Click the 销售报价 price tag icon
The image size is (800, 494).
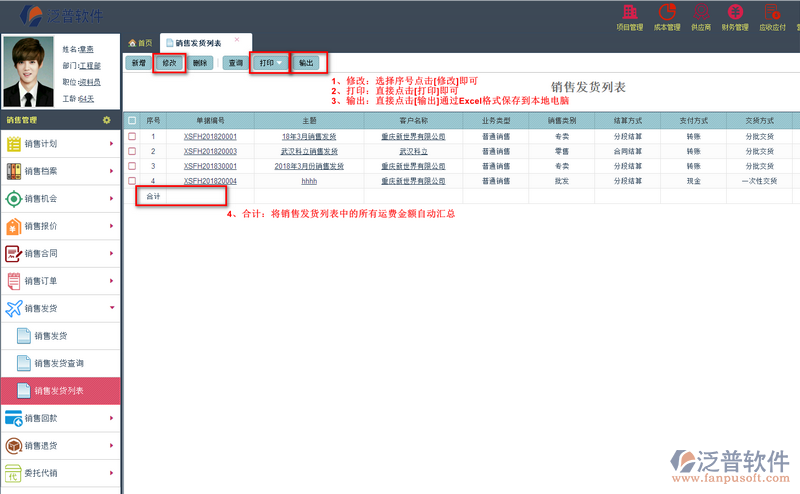(14, 226)
